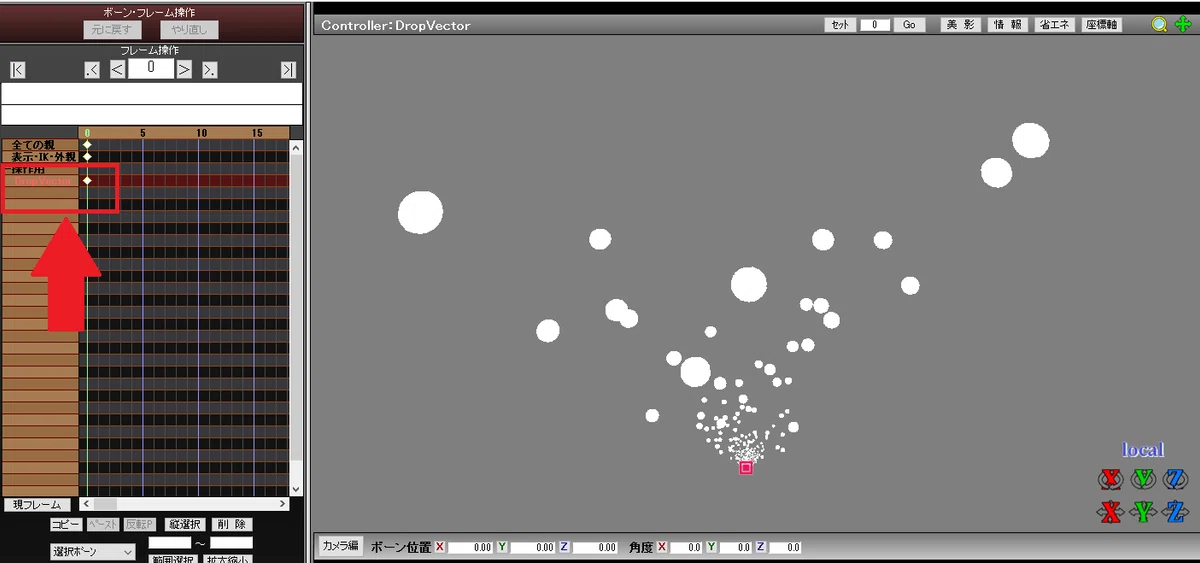
Task: Click frame 5 on the timeline ruler
Action: (x=143, y=133)
